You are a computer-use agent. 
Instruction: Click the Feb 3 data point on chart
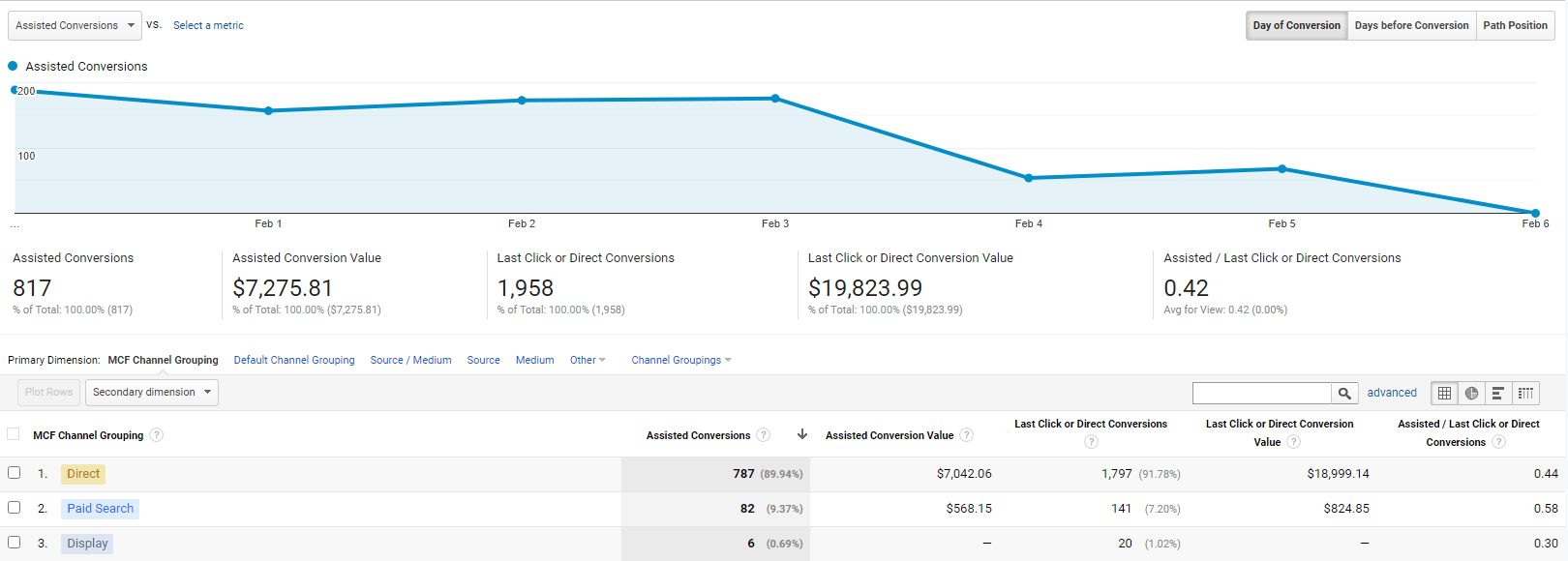click(775, 98)
